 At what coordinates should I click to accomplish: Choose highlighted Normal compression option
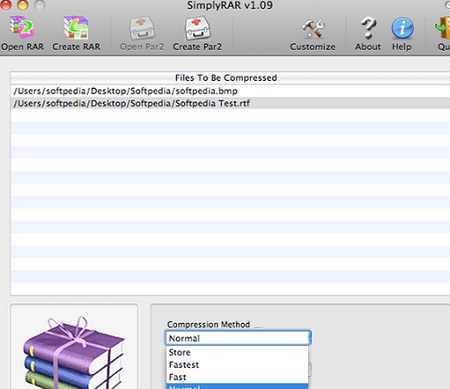point(237,386)
